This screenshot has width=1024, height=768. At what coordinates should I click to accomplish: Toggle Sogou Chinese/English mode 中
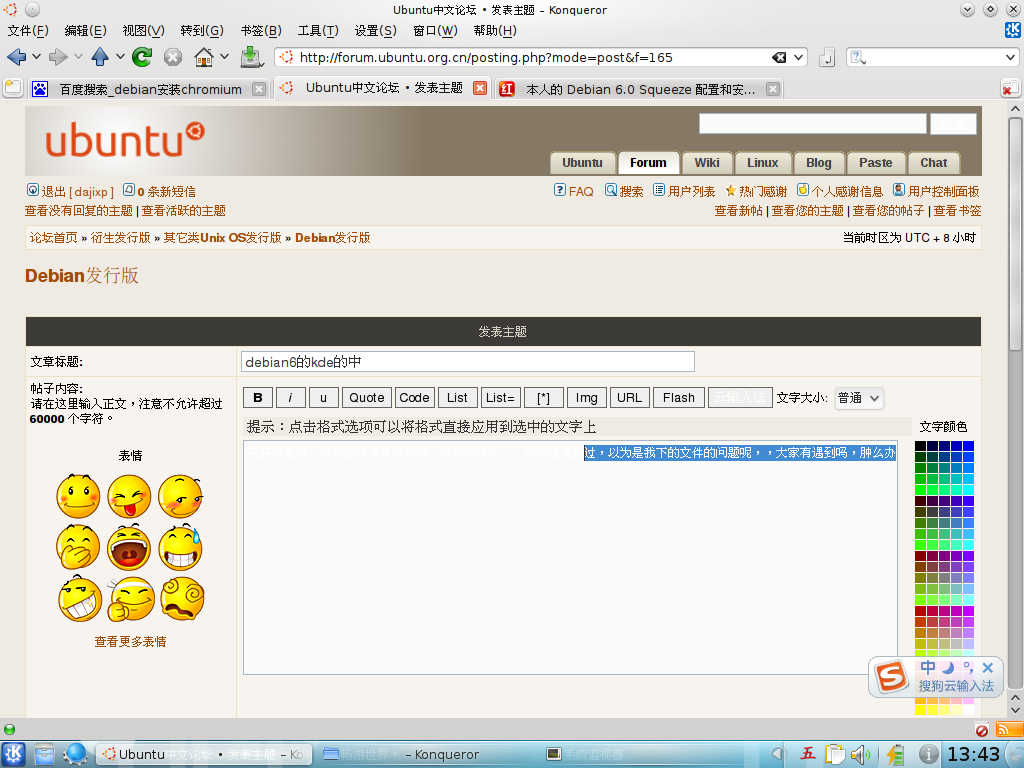pyautogui.click(x=928, y=667)
